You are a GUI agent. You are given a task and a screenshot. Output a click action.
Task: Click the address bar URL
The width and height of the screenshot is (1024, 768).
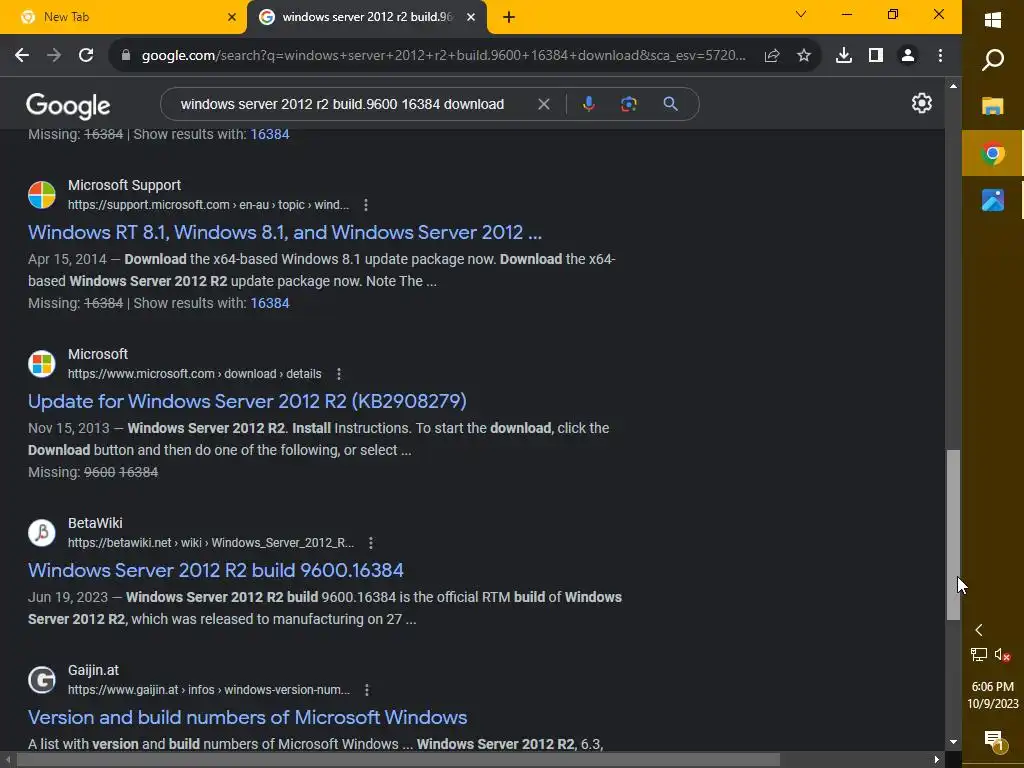tap(443, 56)
